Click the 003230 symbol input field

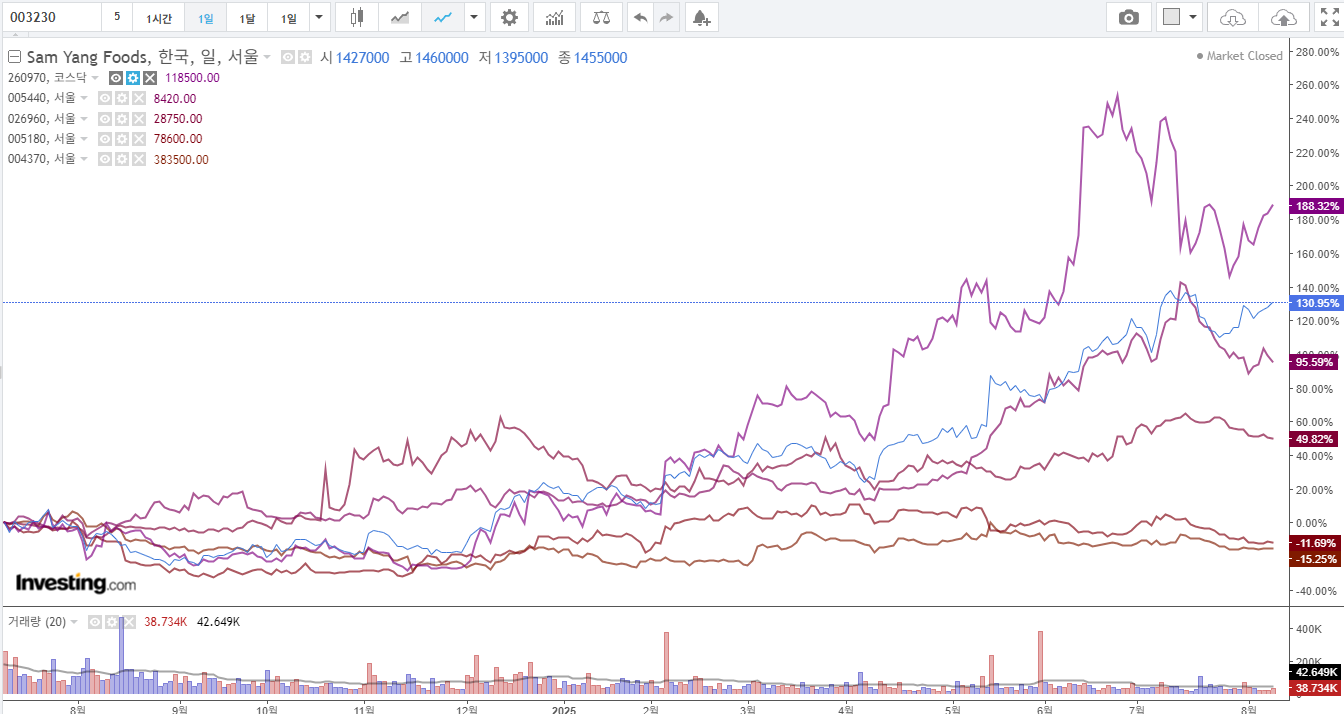click(x=51, y=17)
